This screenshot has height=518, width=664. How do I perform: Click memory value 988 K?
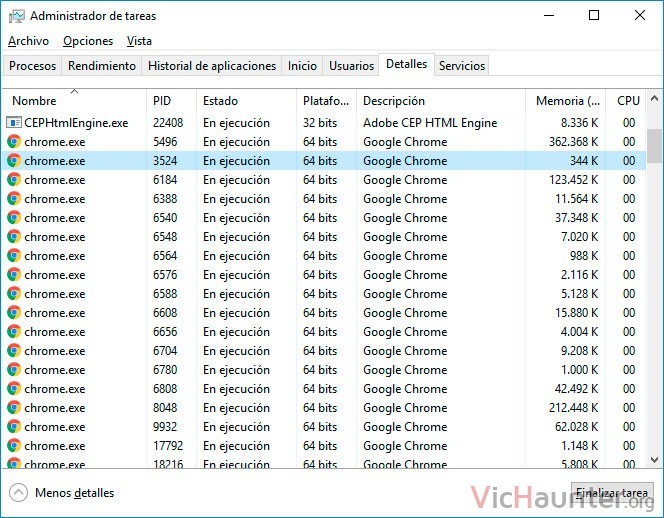584,256
